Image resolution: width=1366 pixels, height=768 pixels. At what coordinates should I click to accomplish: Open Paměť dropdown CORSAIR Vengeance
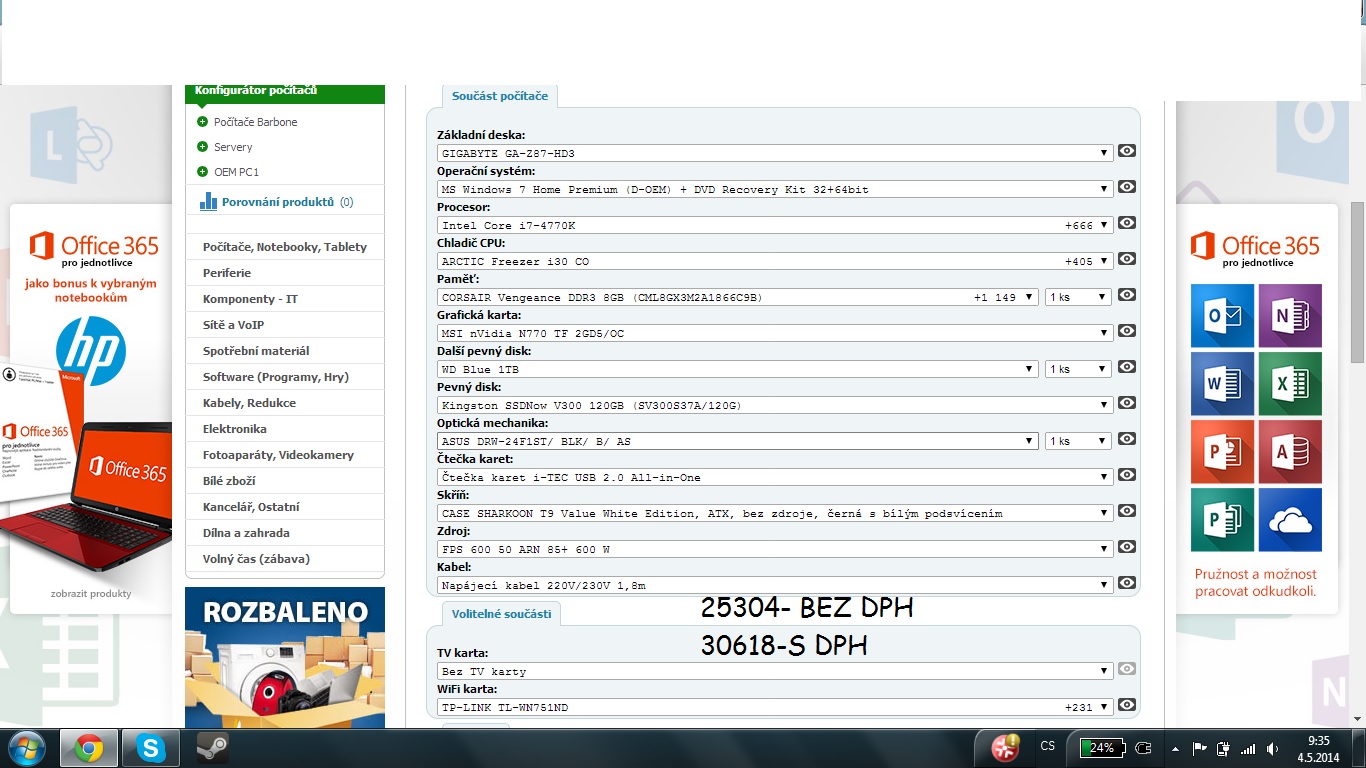738,297
